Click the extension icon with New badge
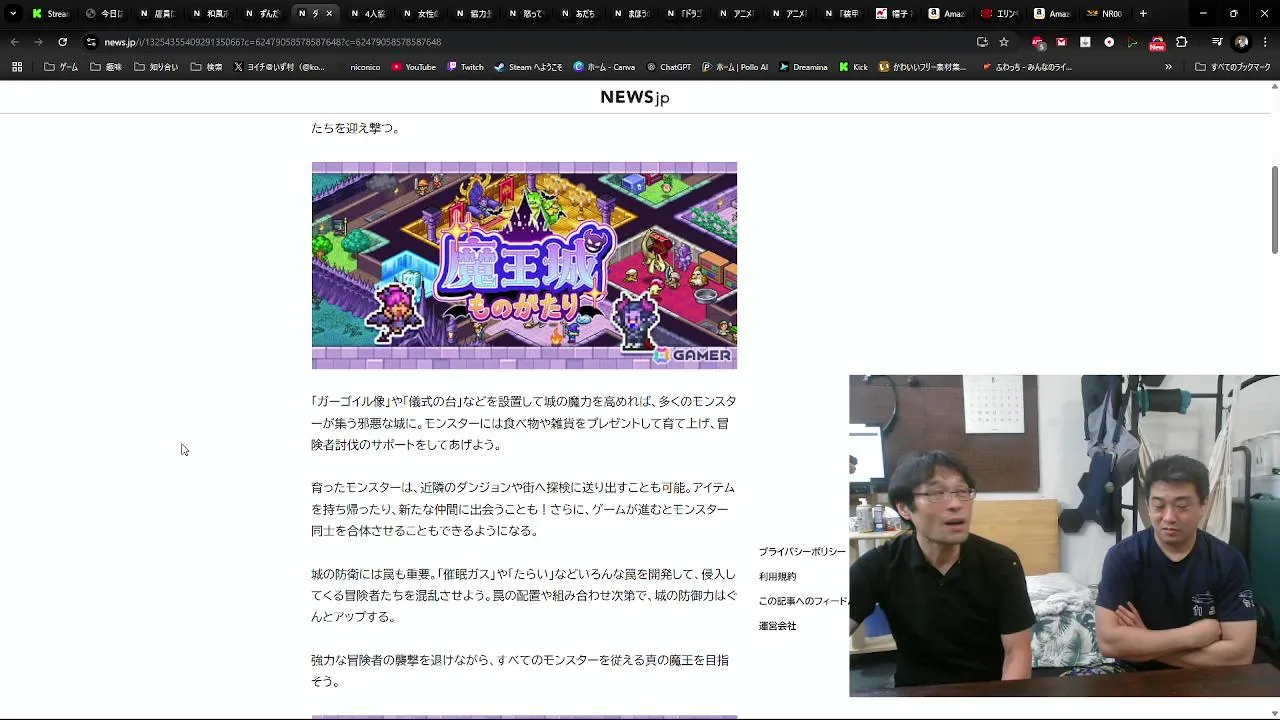This screenshot has height=720, width=1280. coord(1157,43)
